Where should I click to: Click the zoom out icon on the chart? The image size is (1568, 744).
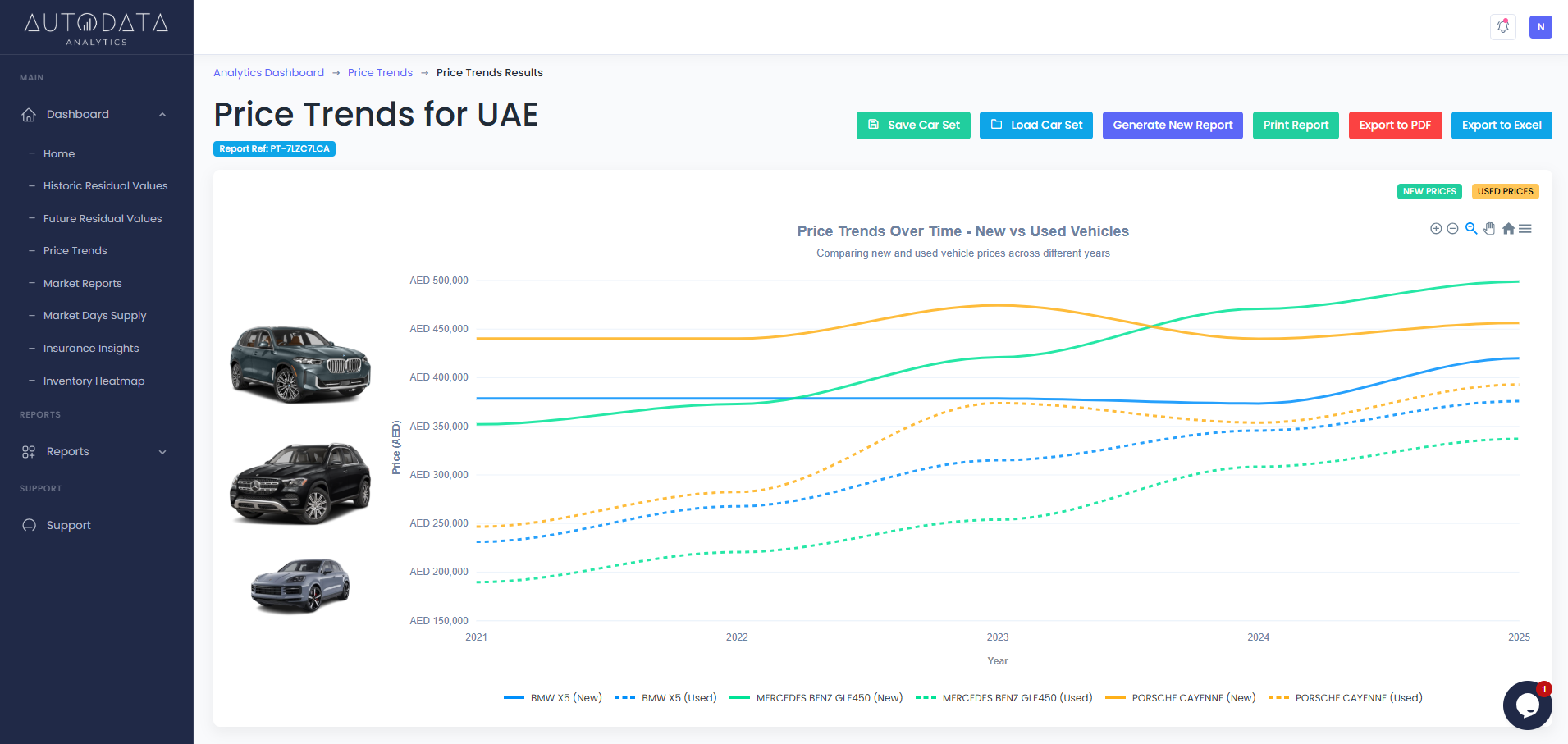click(1452, 229)
